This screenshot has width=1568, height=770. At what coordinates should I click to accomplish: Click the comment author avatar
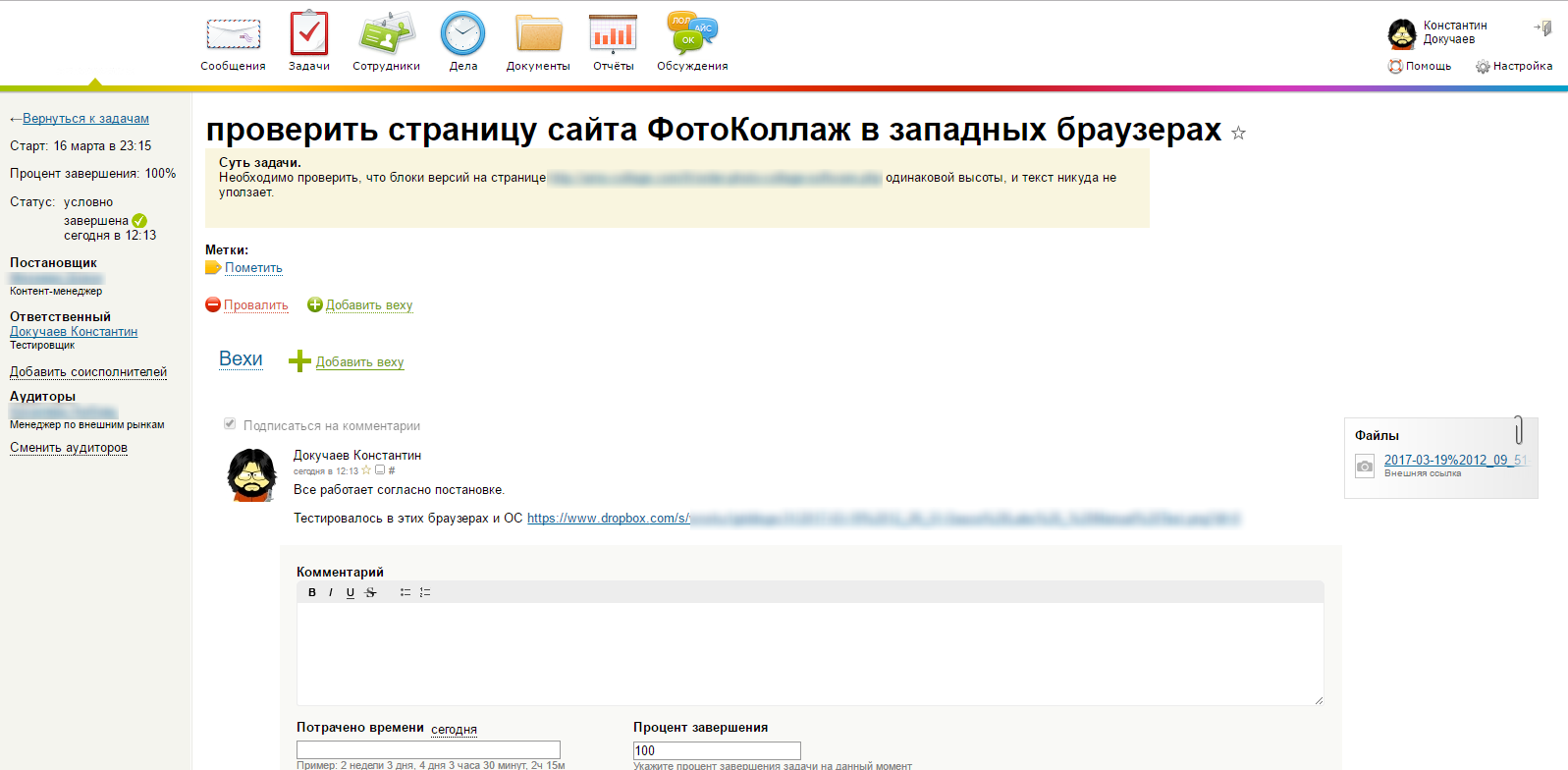click(x=252, y=474)
